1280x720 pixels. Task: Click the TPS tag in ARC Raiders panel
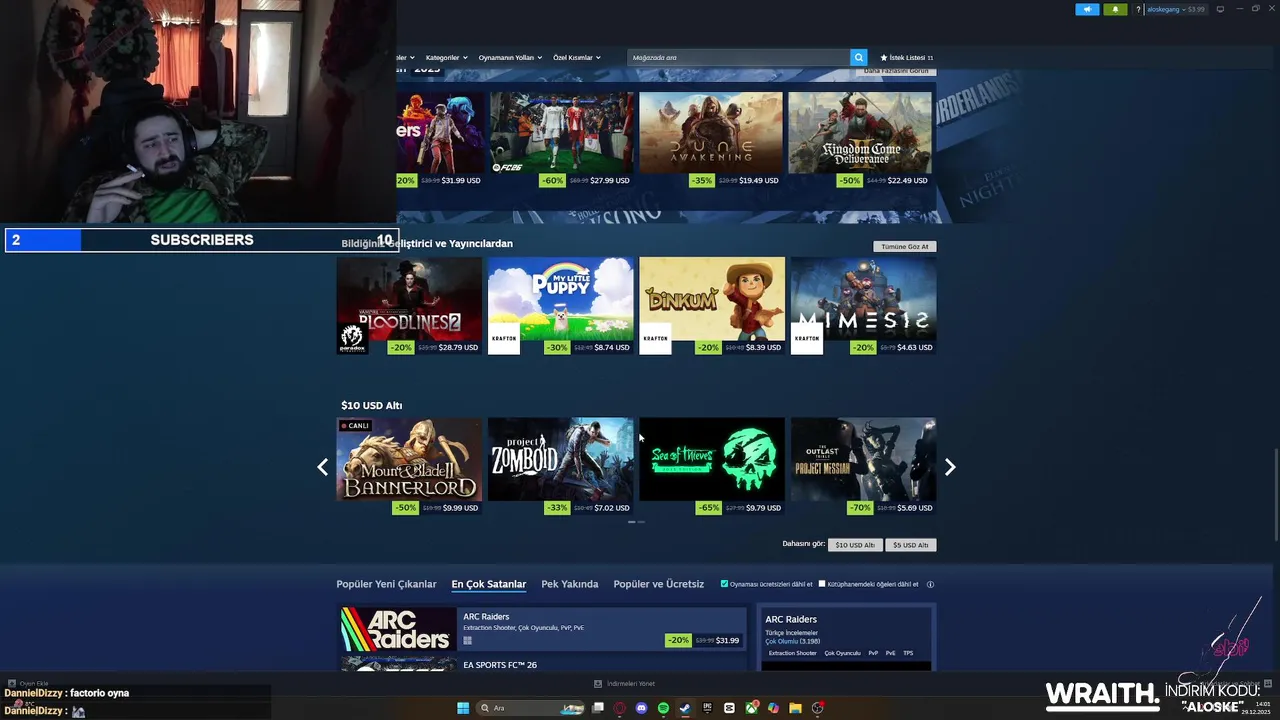pyautogui.click(x=908, y=653)
